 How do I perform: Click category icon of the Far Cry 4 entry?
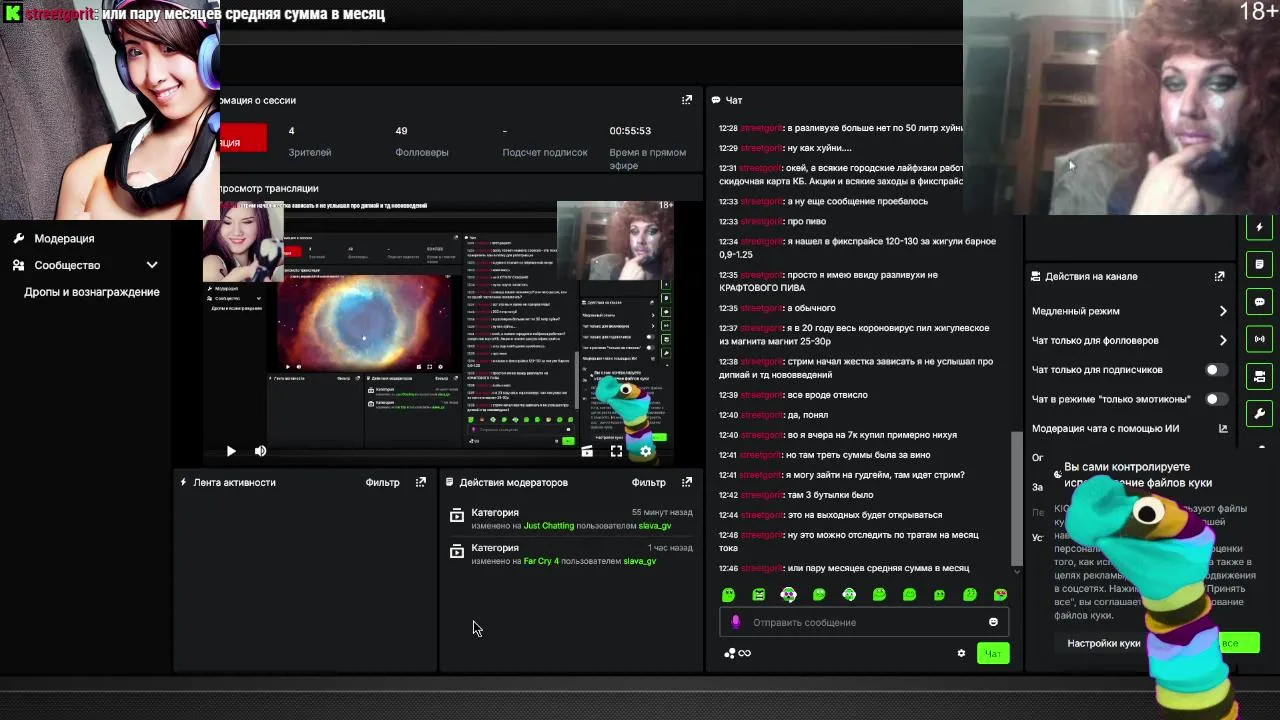[457, 552]
